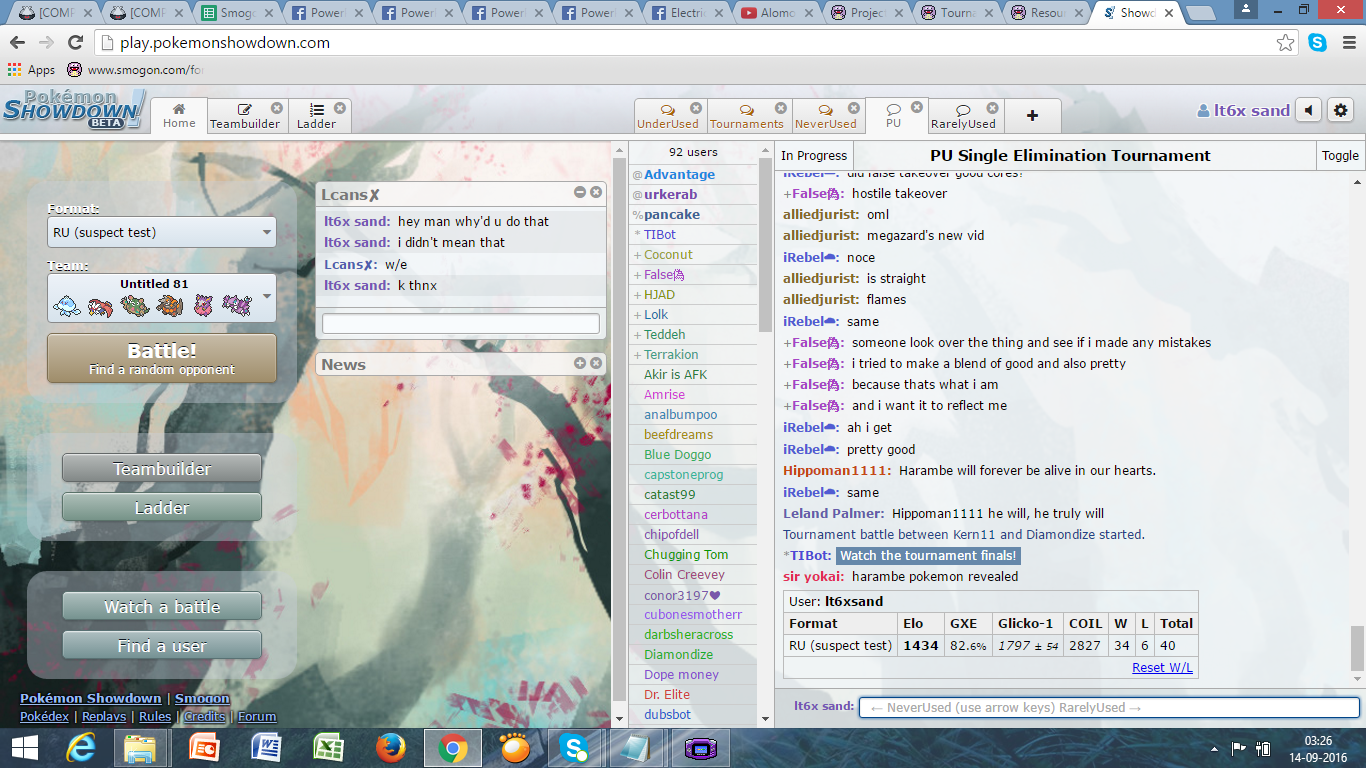
Task: Switch to the NeverUsed room tab
Action: [826, 116]
